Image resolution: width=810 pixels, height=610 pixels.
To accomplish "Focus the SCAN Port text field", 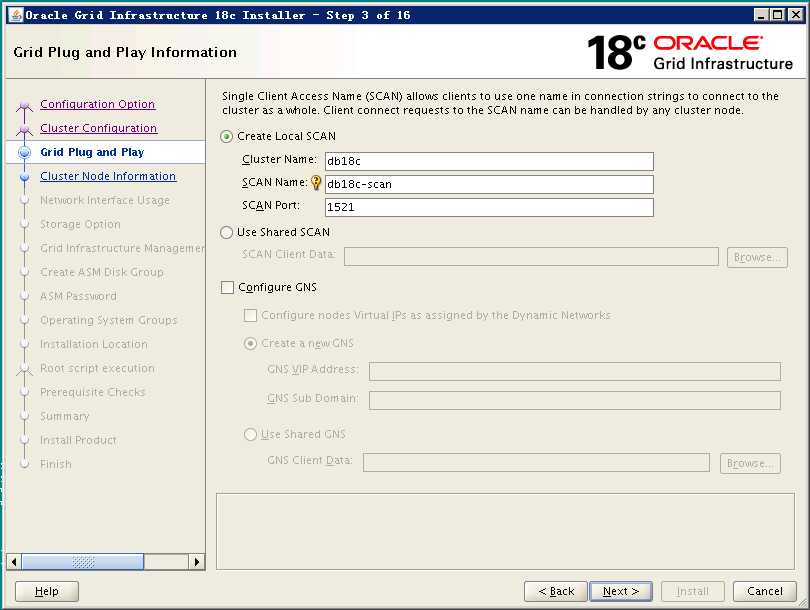I will coord(489,207).
